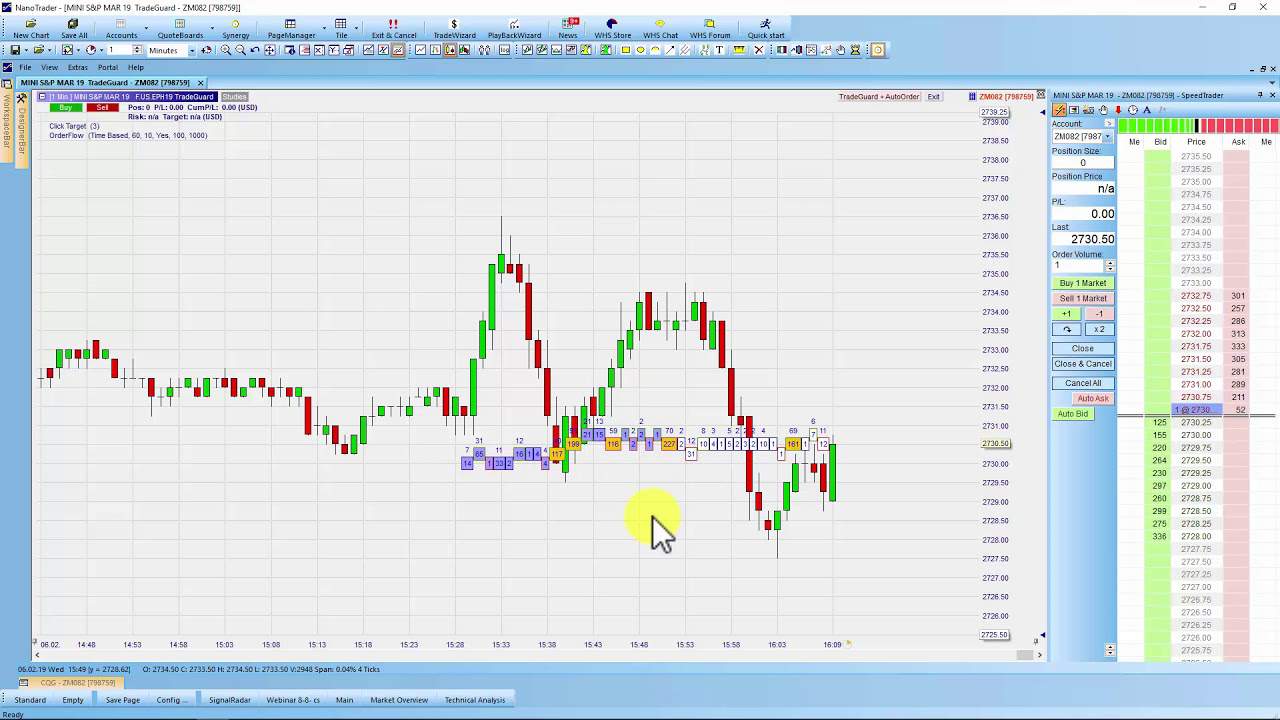Image resolution: width=1280 pixels, height=720 pixels.
Task: Click the crosshair move icon
Action: click(270, 50)
